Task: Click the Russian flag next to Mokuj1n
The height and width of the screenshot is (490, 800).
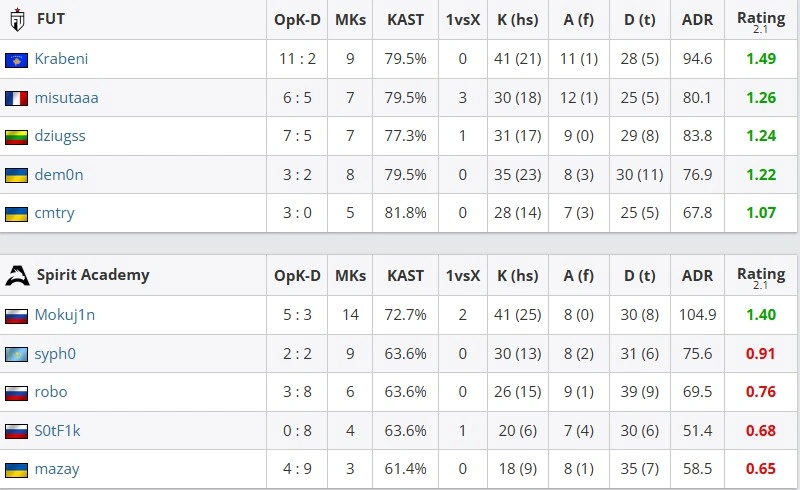Action: [x=16, y=316]
